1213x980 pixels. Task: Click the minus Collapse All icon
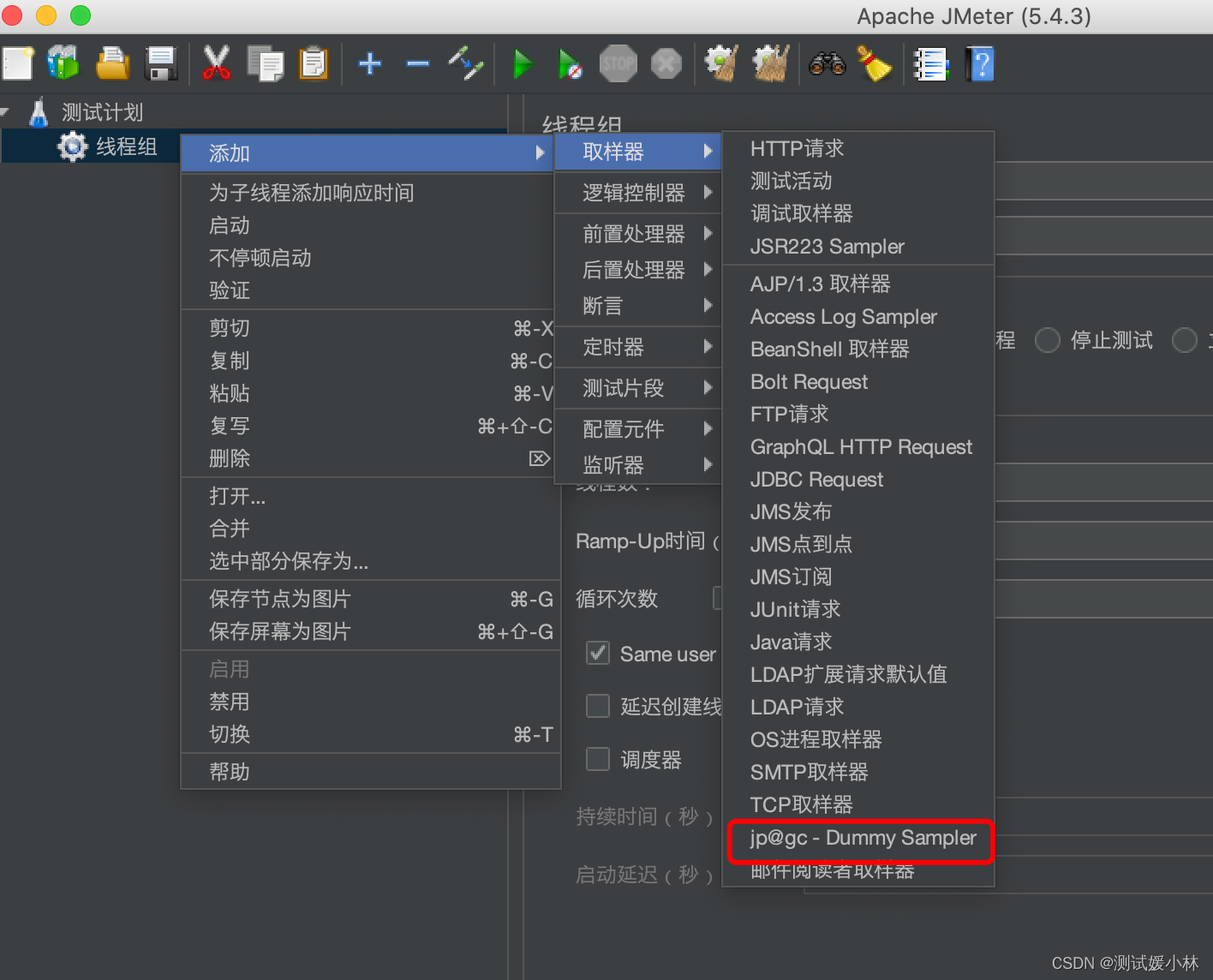point(418,64)
